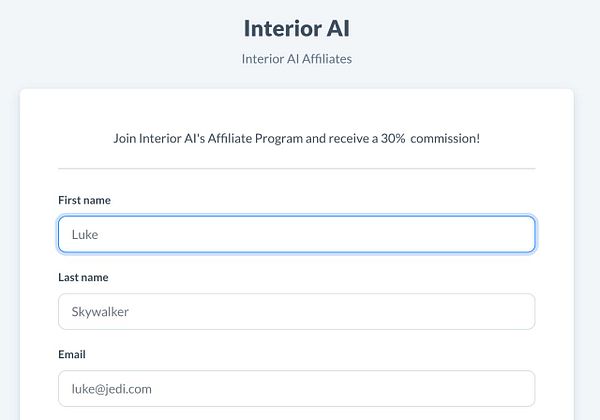Focus the Last name text box
Image resolution: width=600 pixels, height=420 pixels.
point(296,311)
